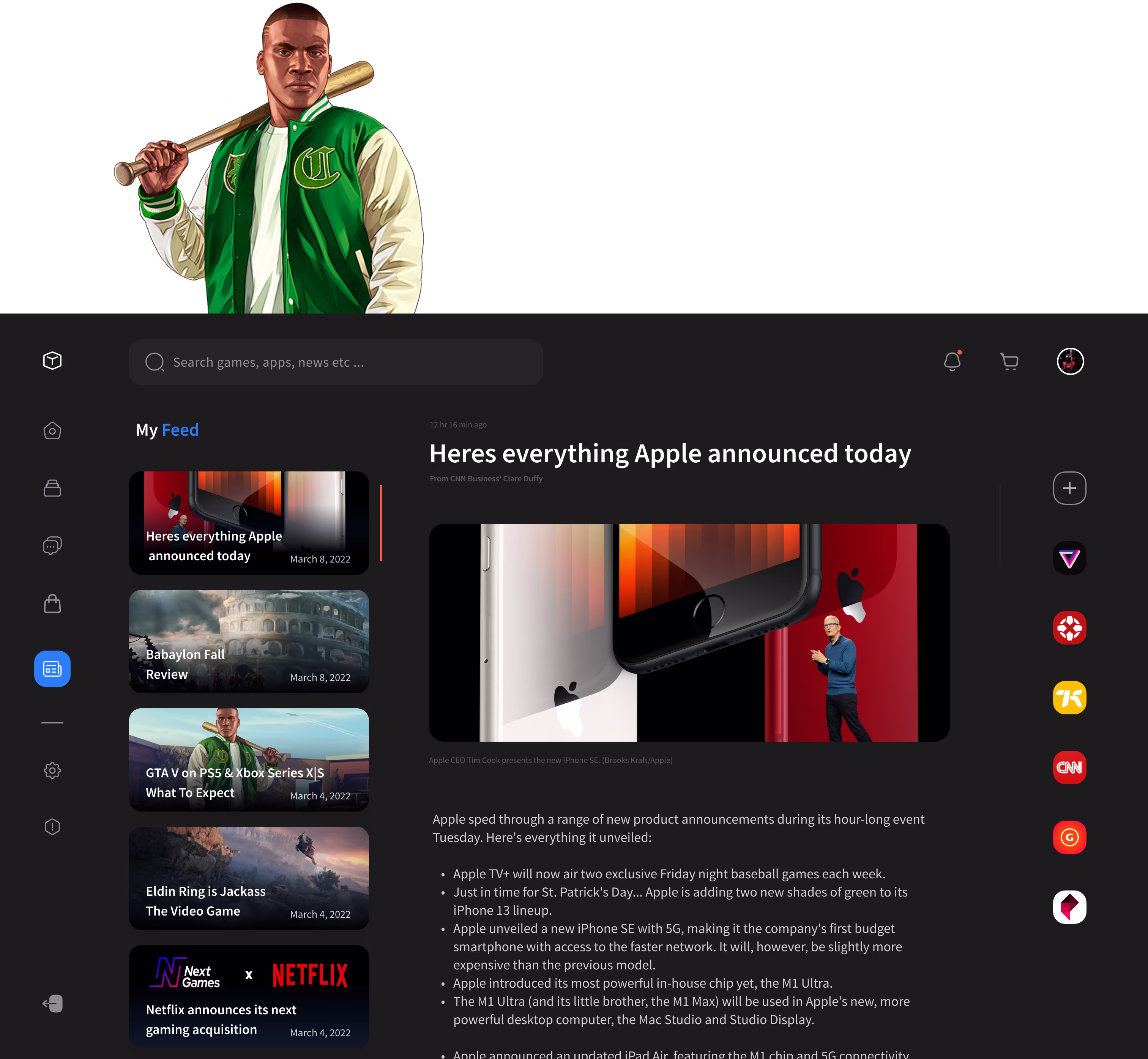Go to Home in the sidebar
The image size is (1148, 1059).
52,431
